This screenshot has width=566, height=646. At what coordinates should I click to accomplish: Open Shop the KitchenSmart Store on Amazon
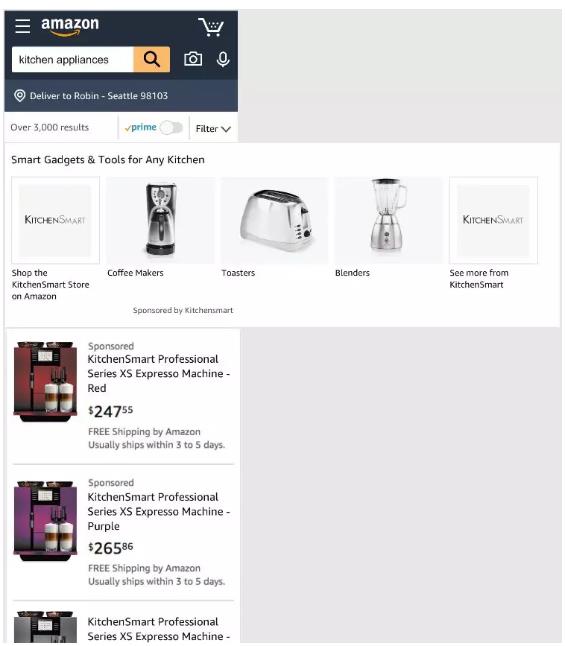click(51, 284)
